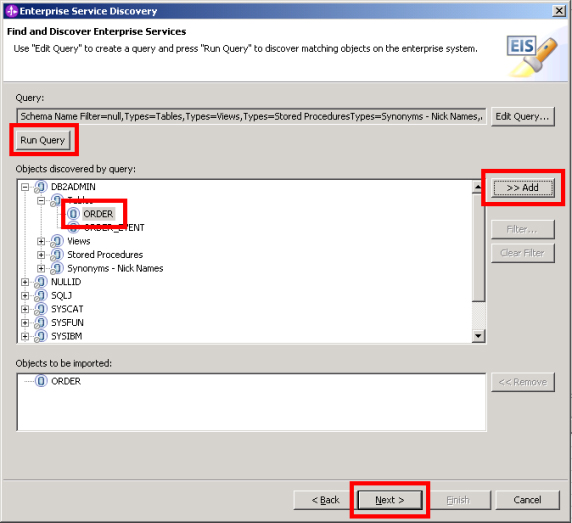Click the Views folder icon

(57, 241)
